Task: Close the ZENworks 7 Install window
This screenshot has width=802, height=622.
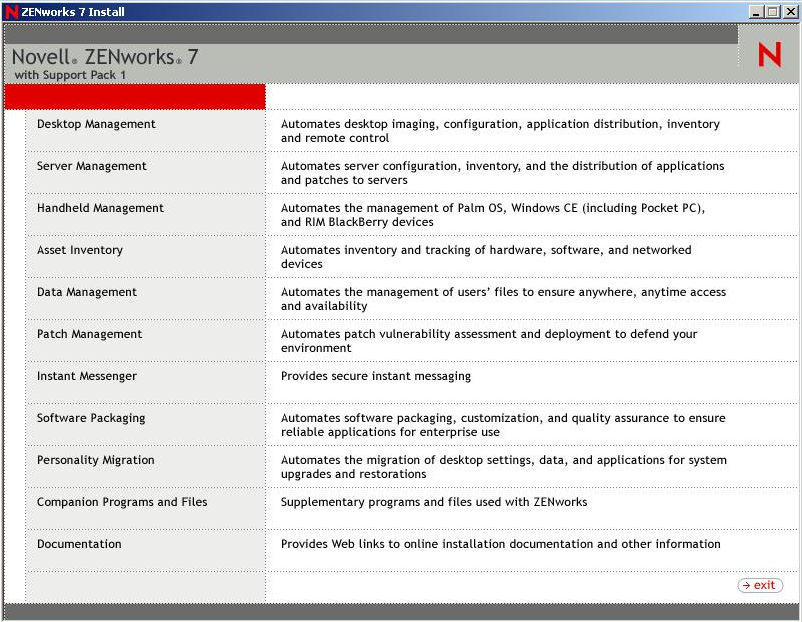Action: tap(790, 12)
